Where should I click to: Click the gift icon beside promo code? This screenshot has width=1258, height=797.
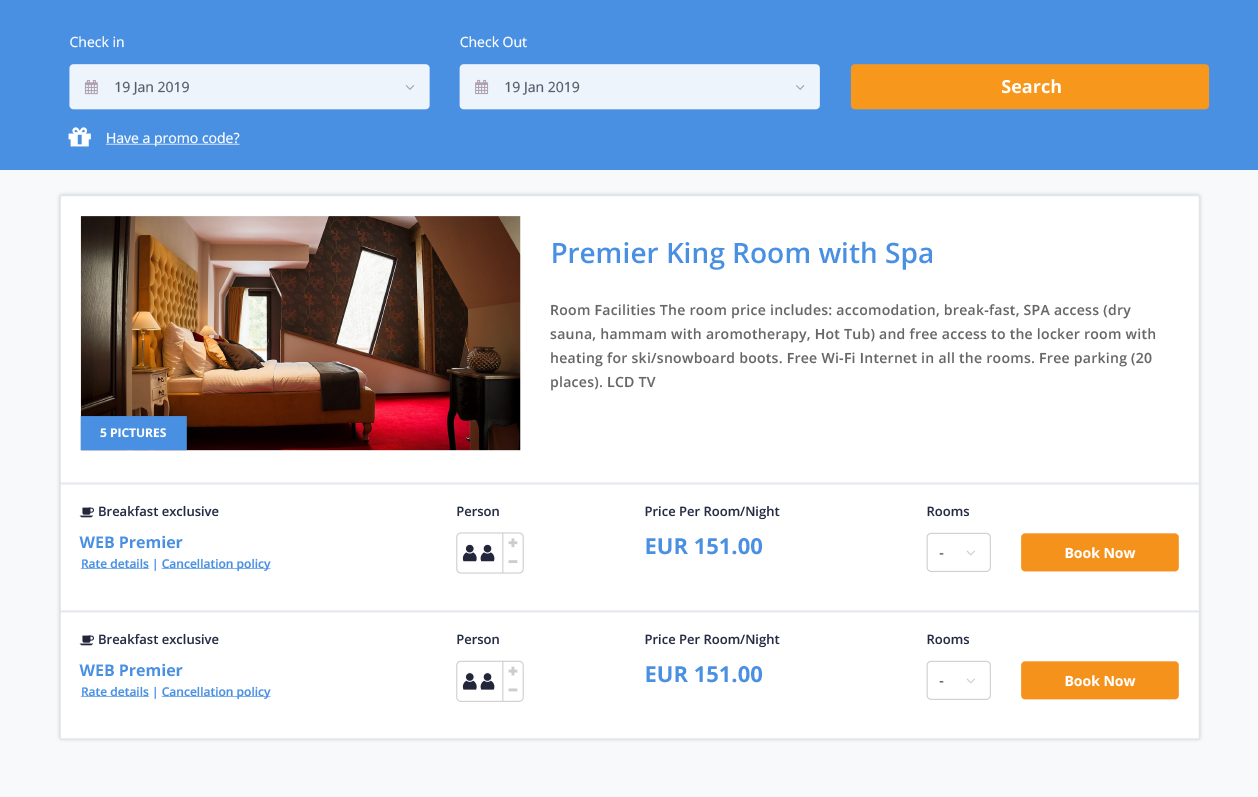(x=80, y=137)
